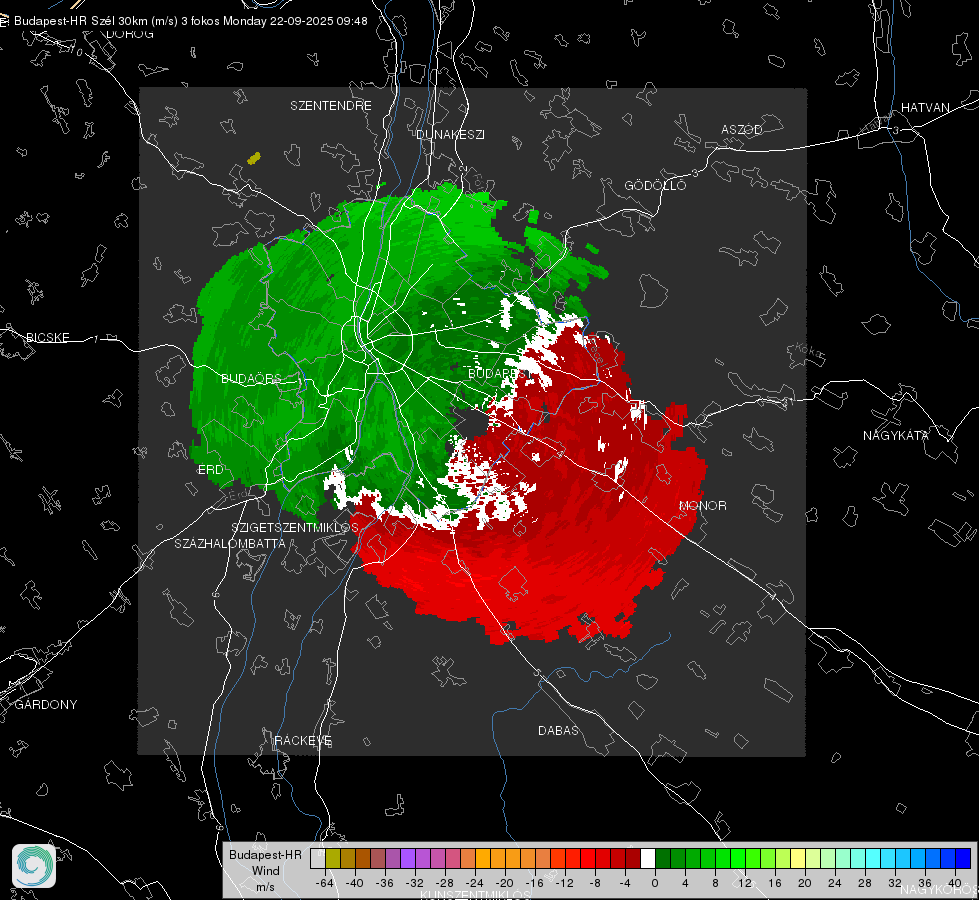The image size is (979, 900).
Task: Click the light gray first swatch in the wind legend
Action: [x=318, y=858]
